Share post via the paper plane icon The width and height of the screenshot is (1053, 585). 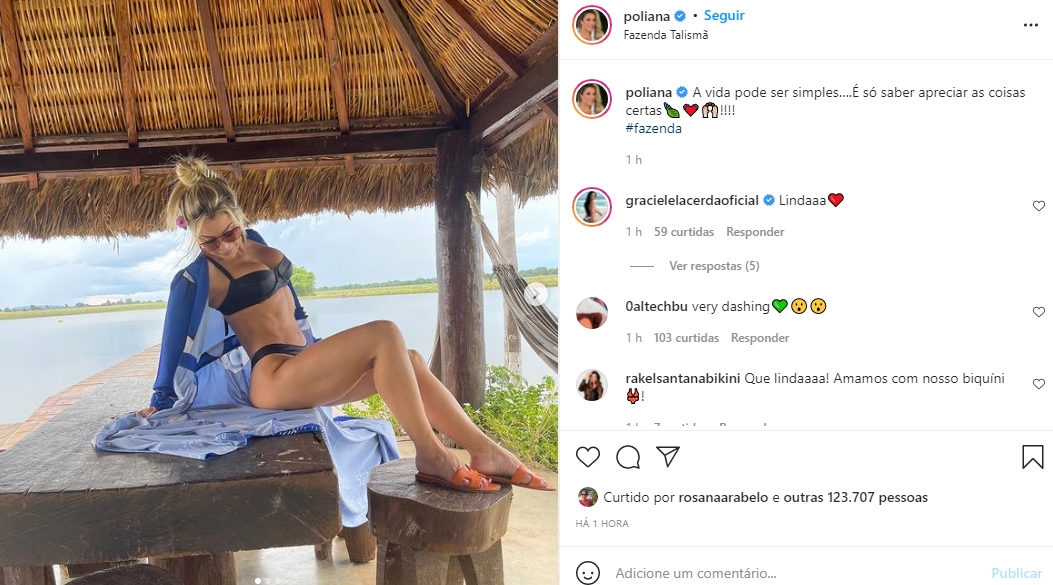coord(668,457)
